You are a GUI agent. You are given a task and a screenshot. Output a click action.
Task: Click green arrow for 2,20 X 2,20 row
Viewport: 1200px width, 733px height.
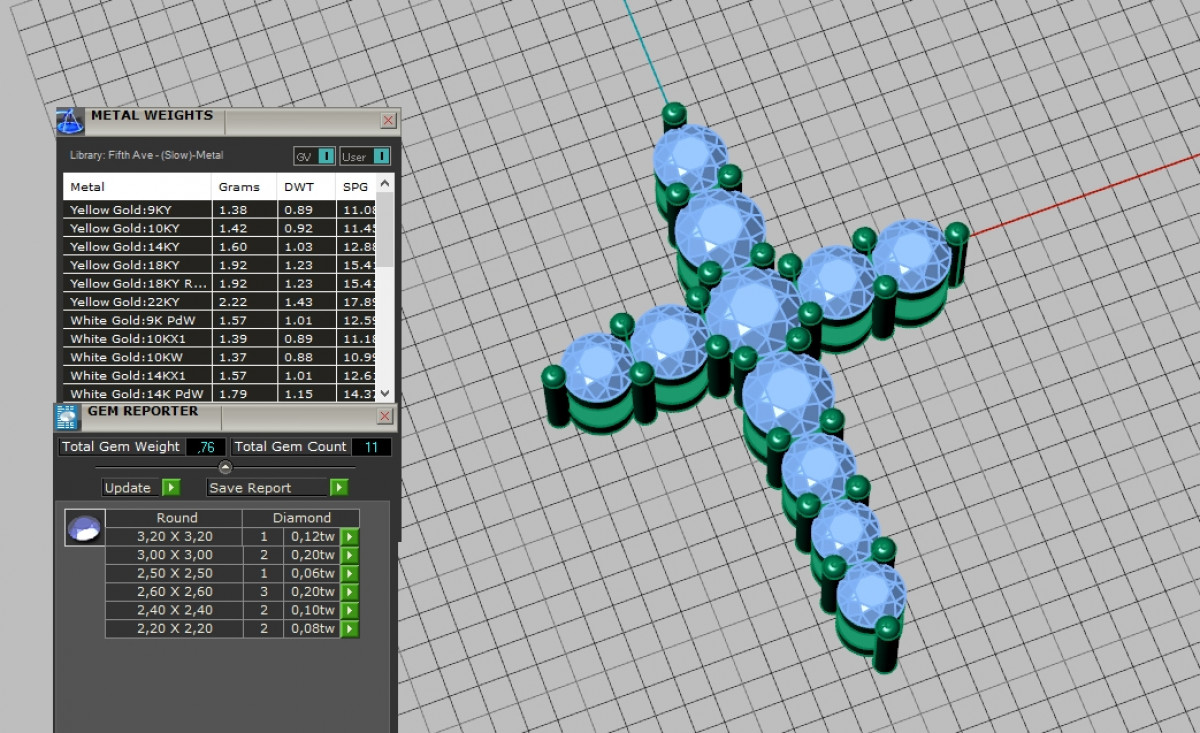pyautogui.click(x=349, y=629)
